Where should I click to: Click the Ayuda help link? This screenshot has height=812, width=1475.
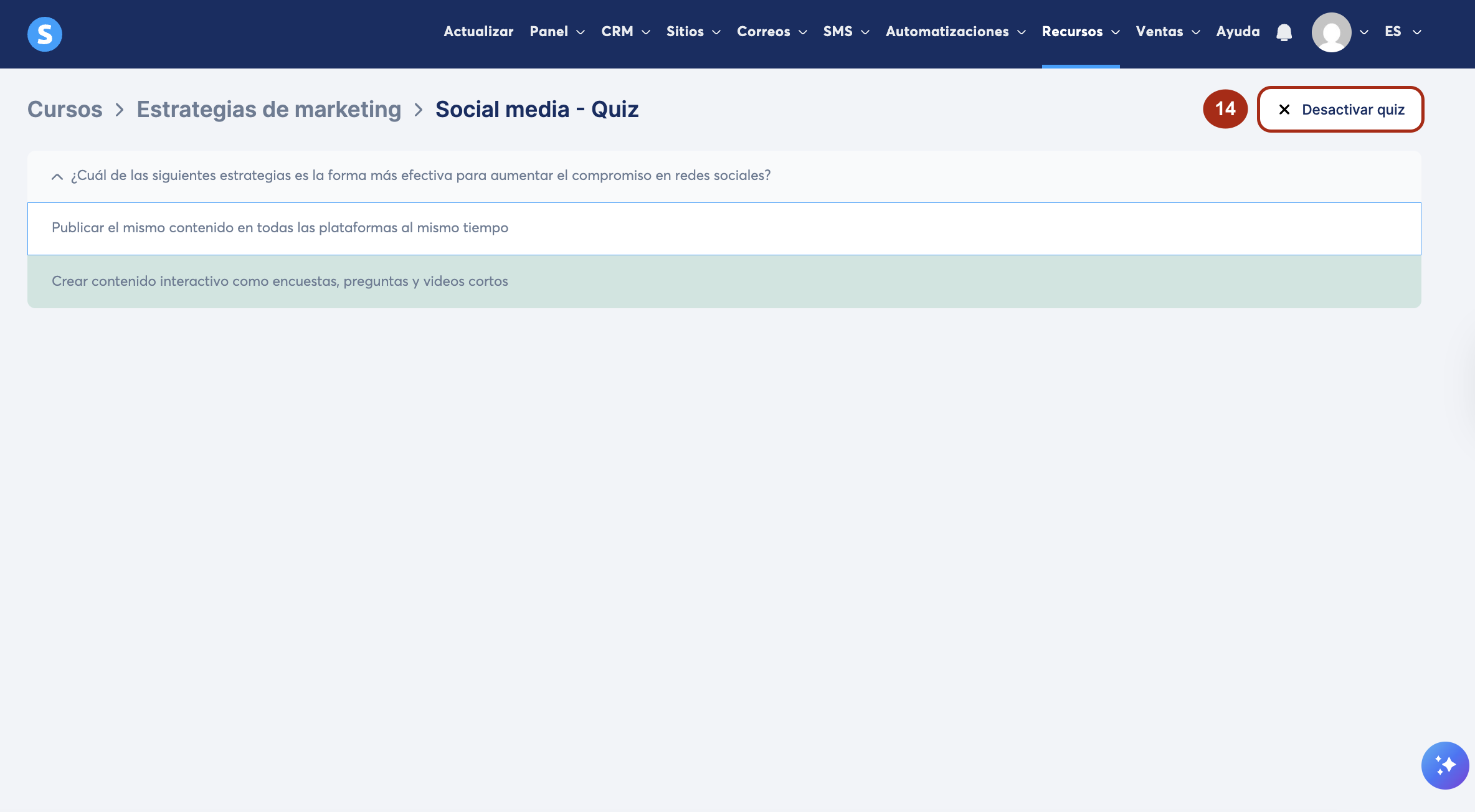(x=1238, y=32)
